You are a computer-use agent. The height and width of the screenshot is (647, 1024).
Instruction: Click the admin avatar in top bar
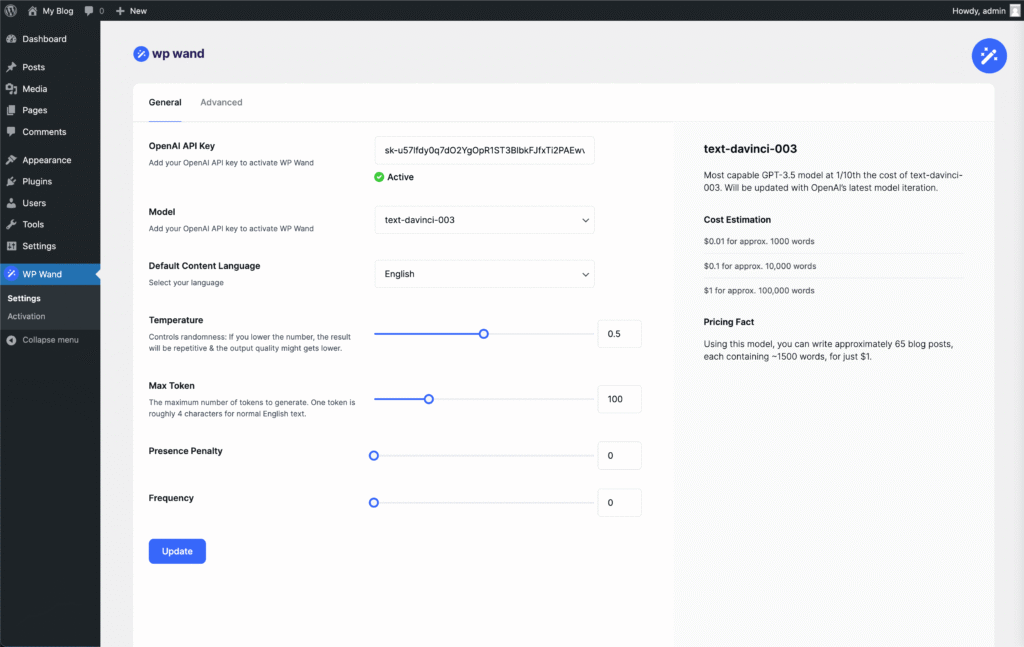[x=1015, y=10]
